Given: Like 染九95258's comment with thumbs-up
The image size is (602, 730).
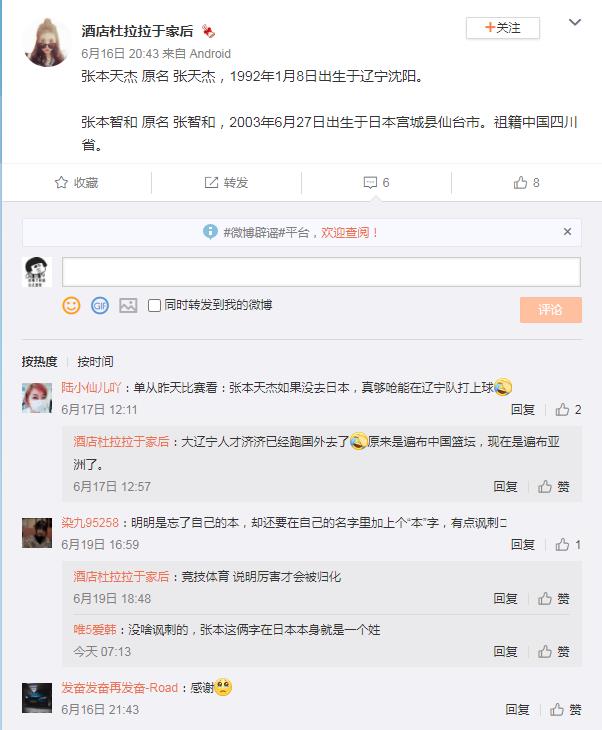Looking at the screenshot, I should tap(562, 545).
